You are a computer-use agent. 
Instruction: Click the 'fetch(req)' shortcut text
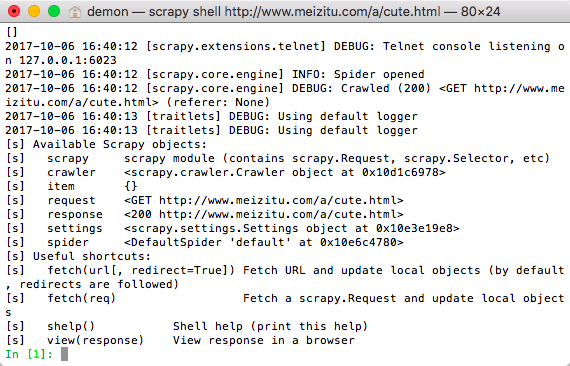pyautogui.click(x=81, y=298)
